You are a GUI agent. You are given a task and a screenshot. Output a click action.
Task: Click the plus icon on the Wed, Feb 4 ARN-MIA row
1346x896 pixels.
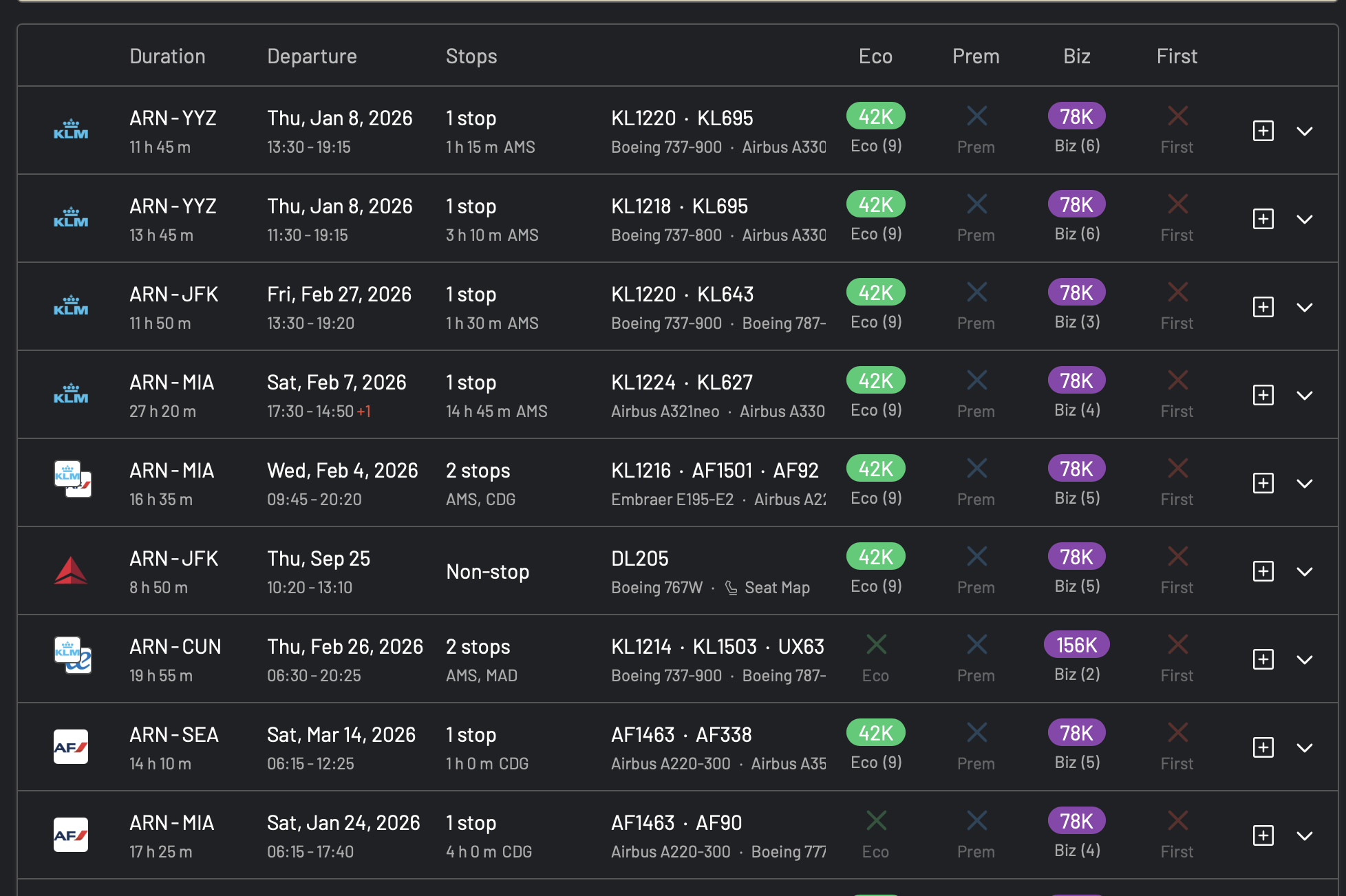tap(1263, 483)
